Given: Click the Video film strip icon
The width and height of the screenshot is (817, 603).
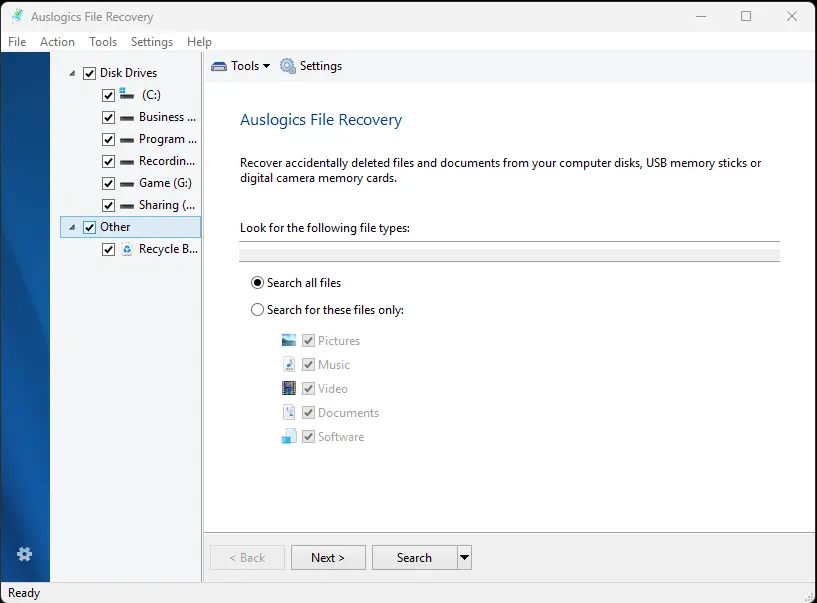Looking at the screenshot, I should (289, 388).
